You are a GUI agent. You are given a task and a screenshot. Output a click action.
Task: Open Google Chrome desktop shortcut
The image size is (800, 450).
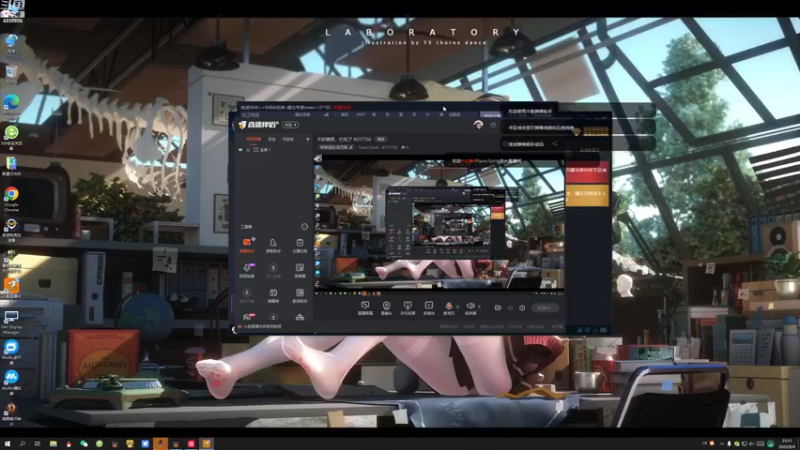click(x=11, y=198)
